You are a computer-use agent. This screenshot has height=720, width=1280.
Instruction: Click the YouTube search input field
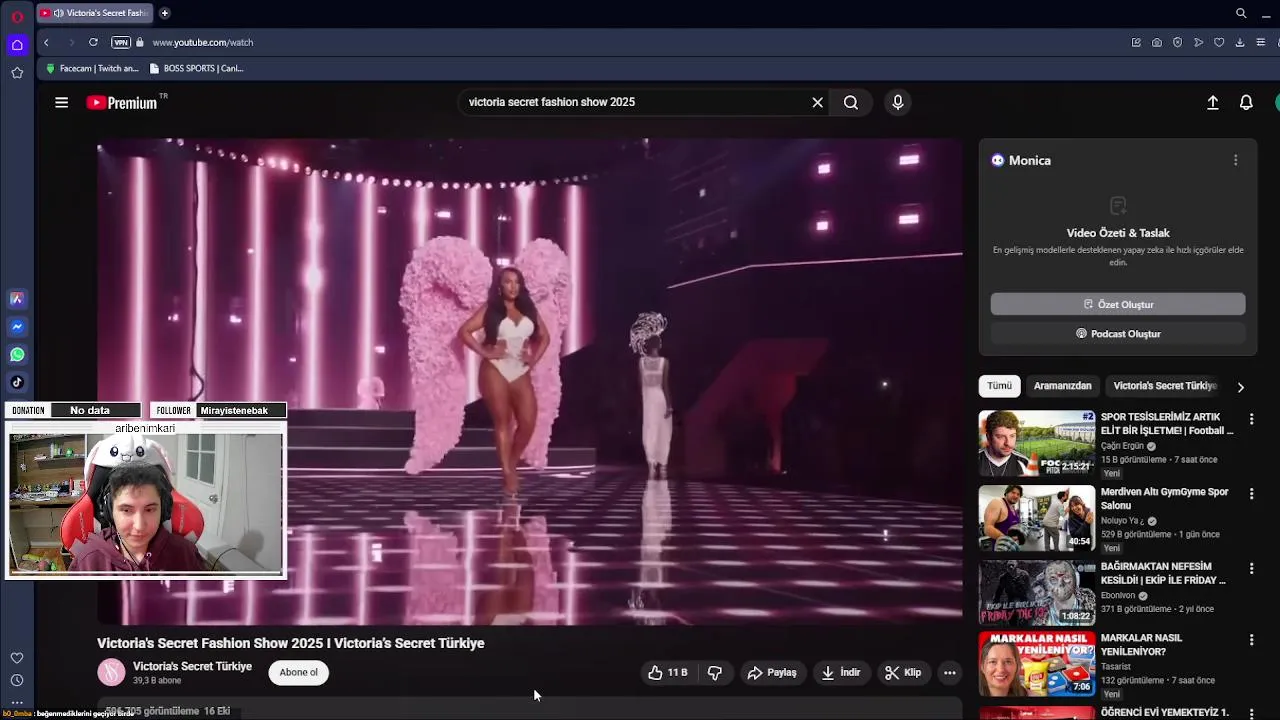[x=636, y=102]
